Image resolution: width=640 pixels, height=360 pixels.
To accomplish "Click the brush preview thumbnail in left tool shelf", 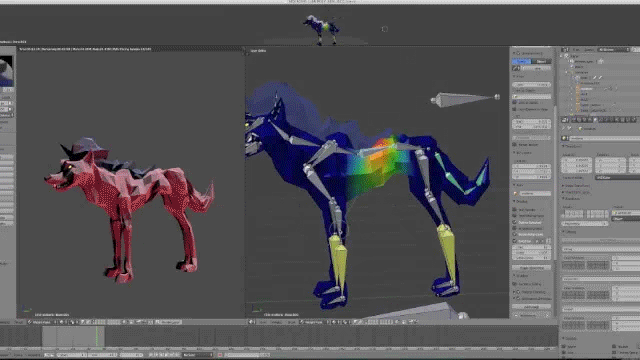I will 6,71.
